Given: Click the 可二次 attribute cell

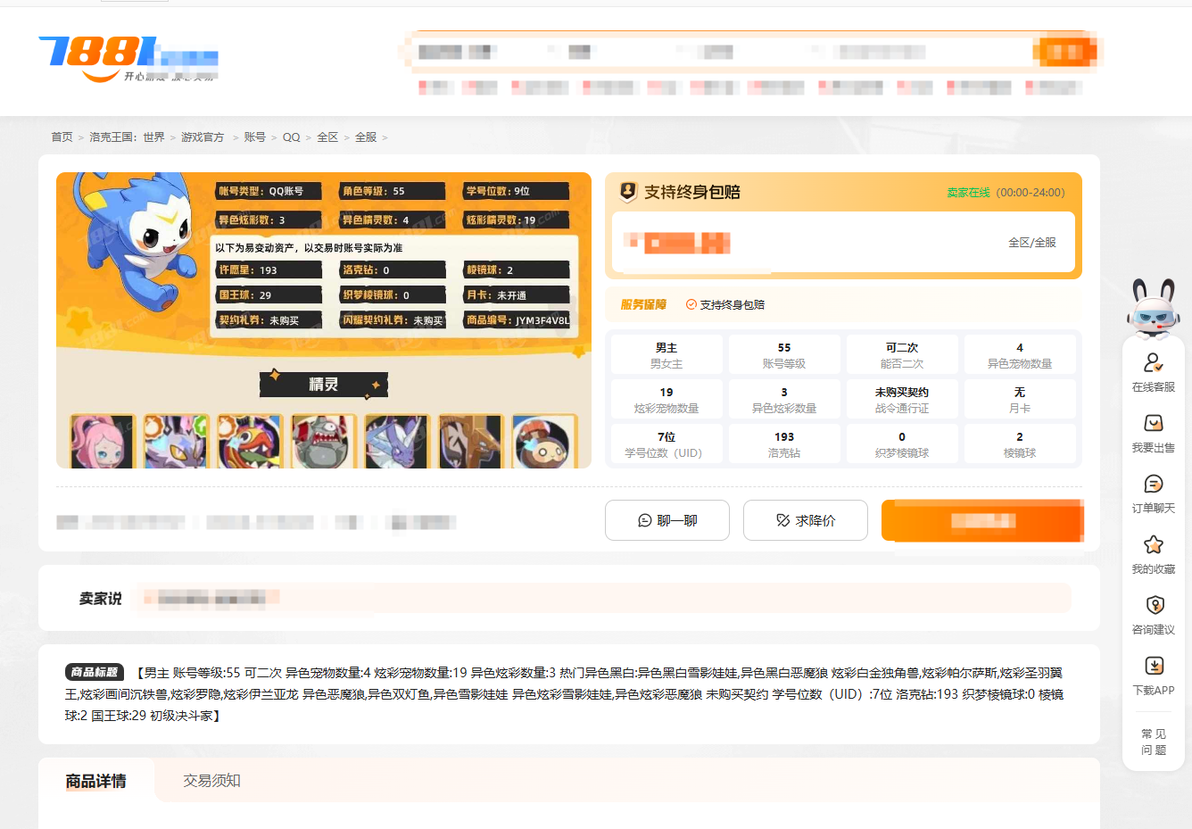Looking at the screenshot, I should pos(902,354).
